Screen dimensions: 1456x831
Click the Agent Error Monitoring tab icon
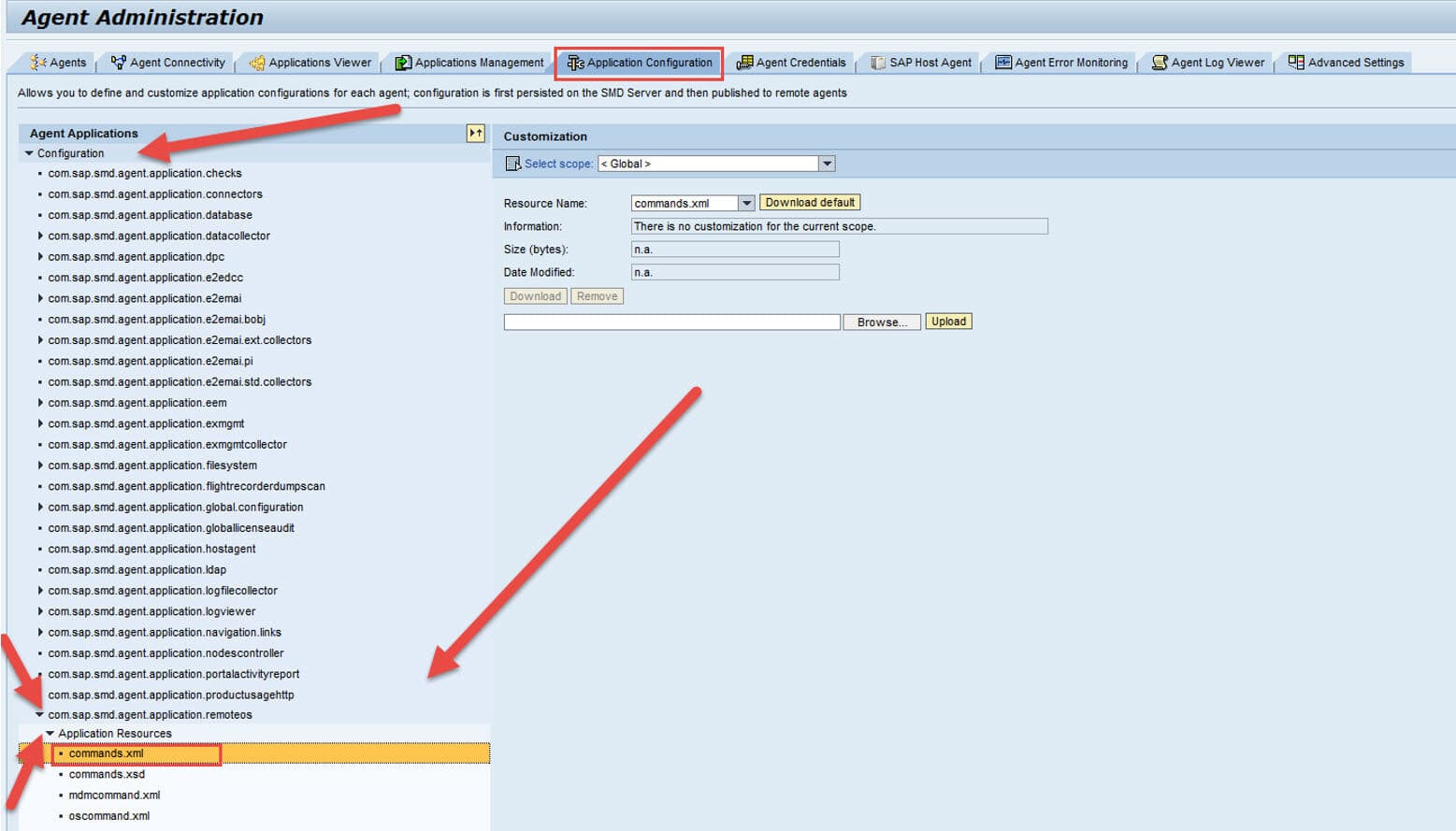click(x=1003, y=63)
